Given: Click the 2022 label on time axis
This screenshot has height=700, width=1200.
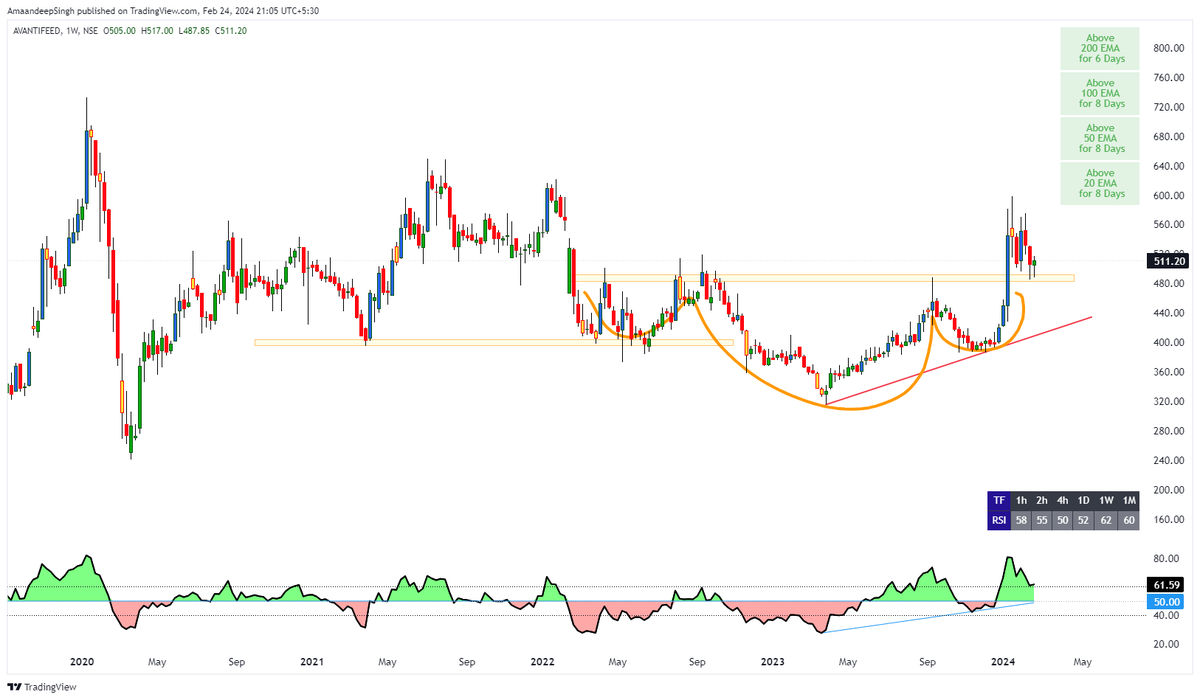Looking at the screenshot, I should click(542, 662).
